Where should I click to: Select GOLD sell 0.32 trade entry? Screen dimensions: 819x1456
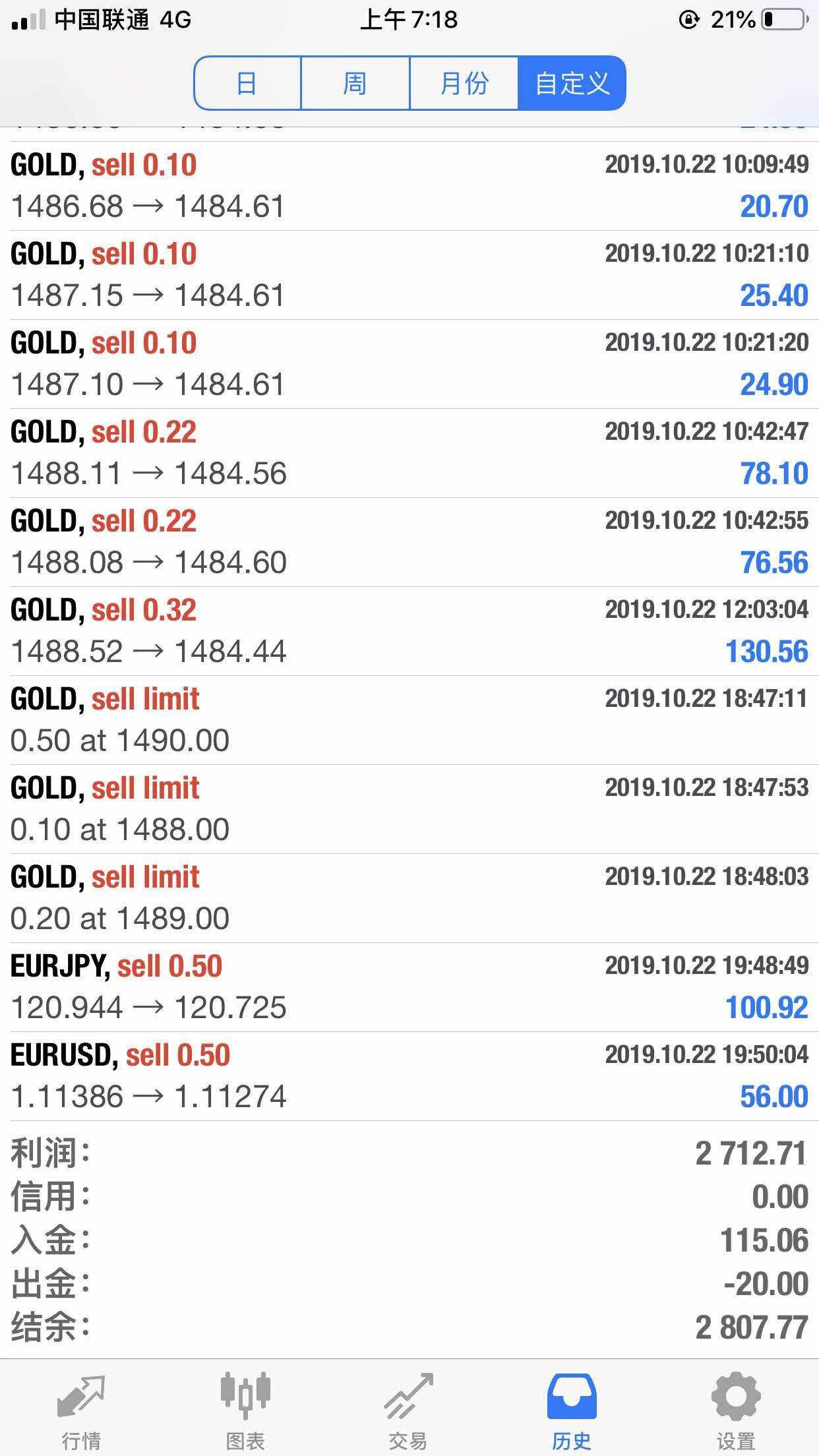click(409, 631)
